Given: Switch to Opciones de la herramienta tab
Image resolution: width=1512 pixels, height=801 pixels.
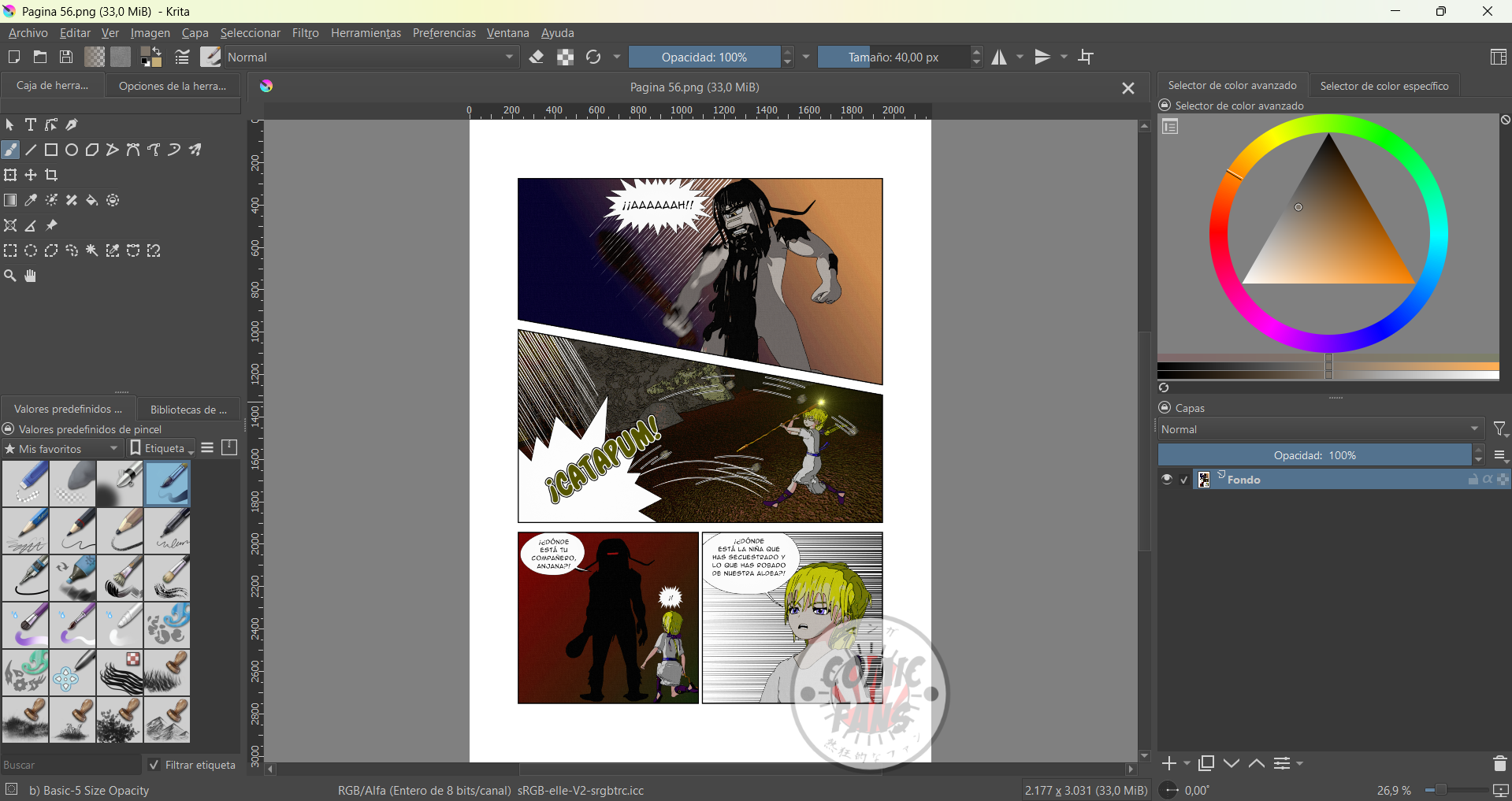Looking at the screenshot, I should pos(173,86).
